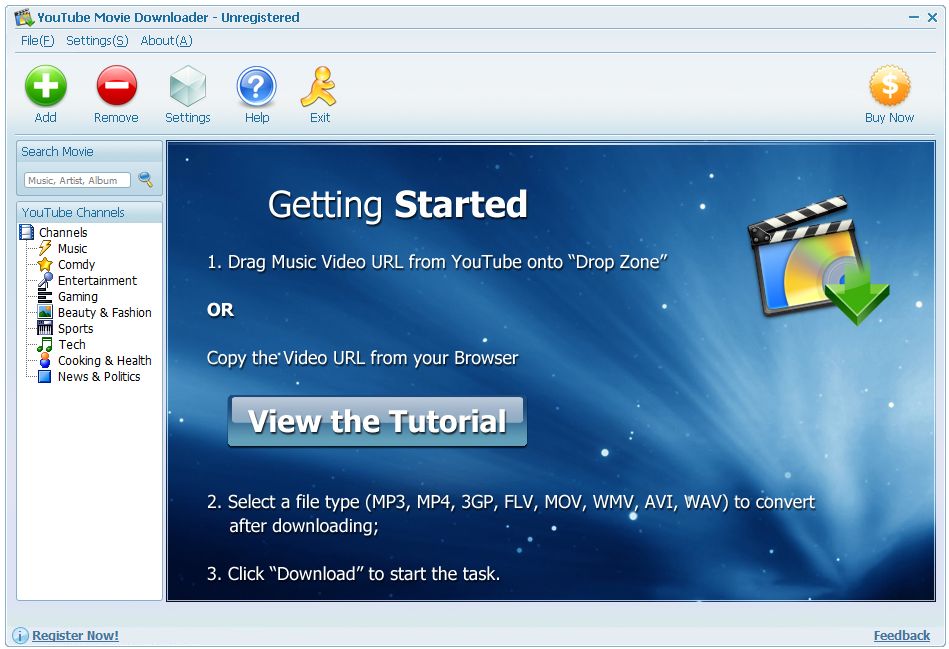Screen dimensions: 949x649
Task: Click the Remove toolbar label
Action: [116, 117]
